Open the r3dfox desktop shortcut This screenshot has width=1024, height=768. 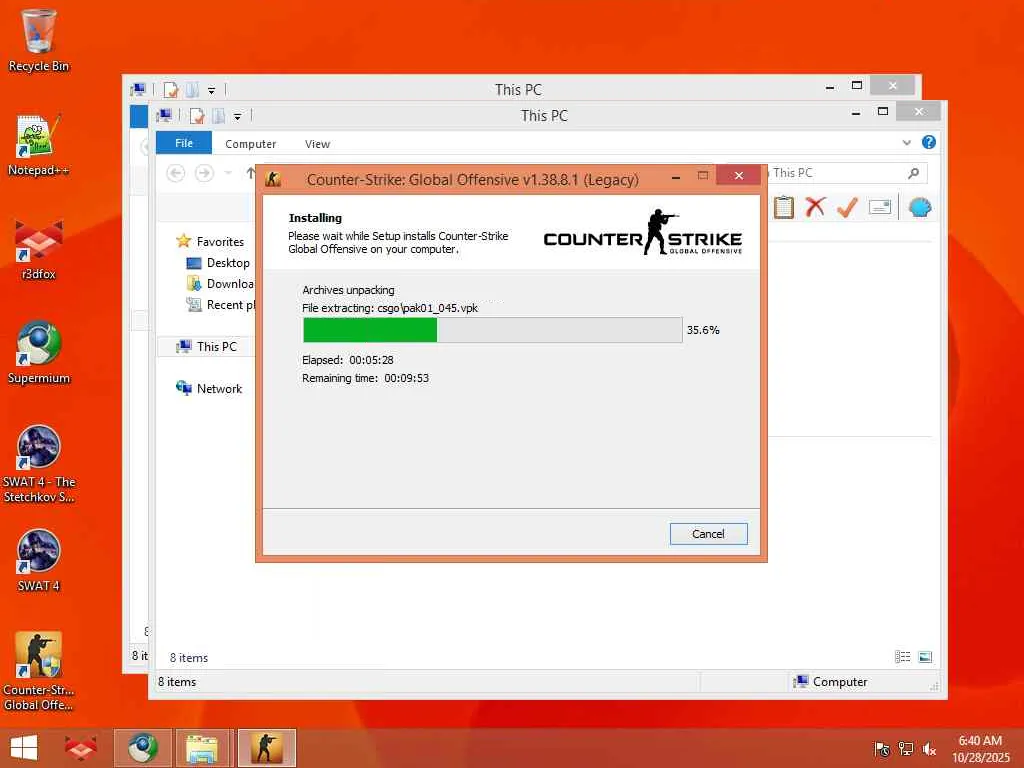(x=39, y=249)
